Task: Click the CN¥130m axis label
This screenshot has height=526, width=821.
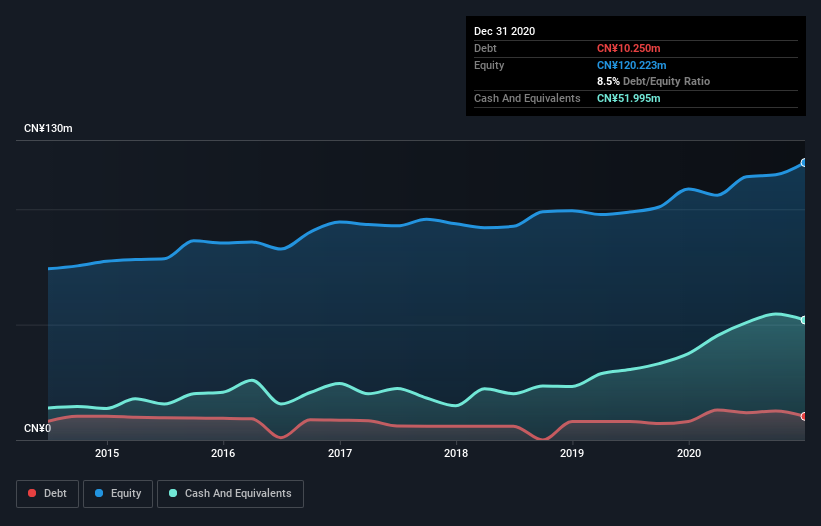Action: tap(48, 128)
